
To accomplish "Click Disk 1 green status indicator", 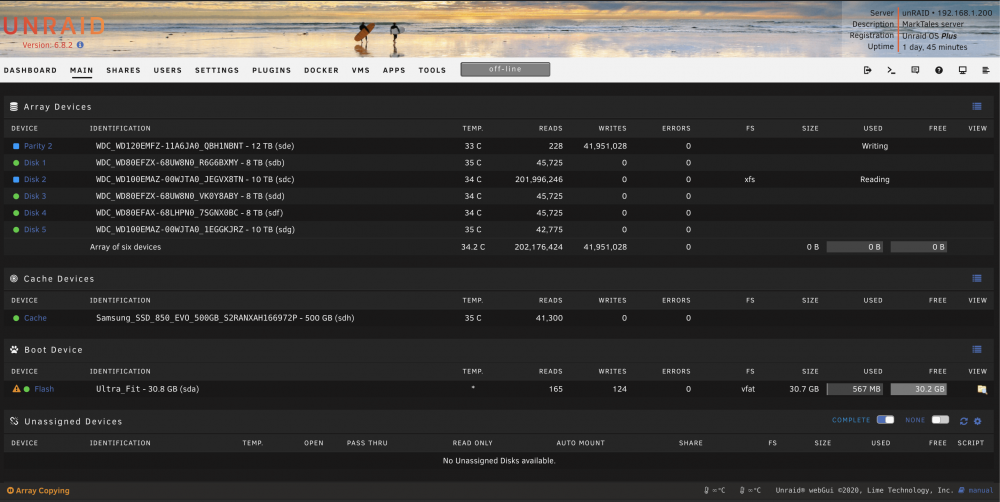I will [16, 163].
